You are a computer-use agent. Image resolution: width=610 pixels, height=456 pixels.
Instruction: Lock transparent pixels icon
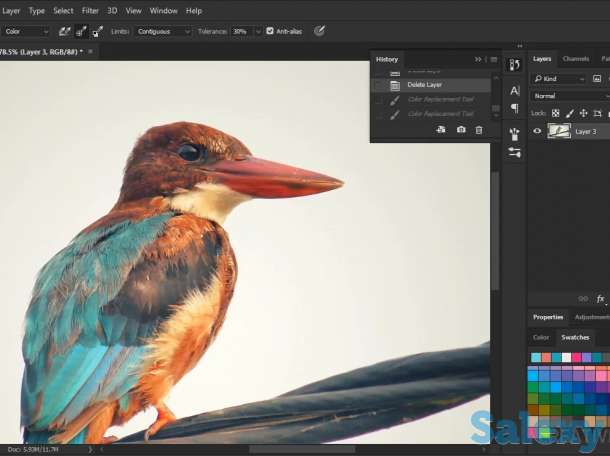click(x=556, y=113)
